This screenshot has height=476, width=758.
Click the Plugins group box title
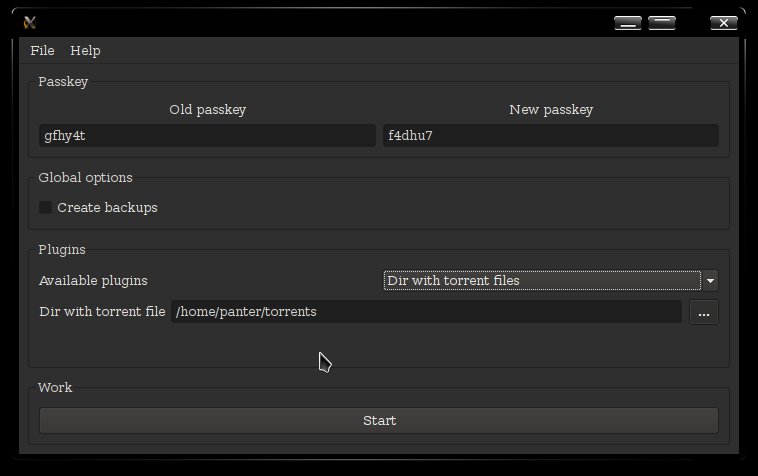point(62,250)
